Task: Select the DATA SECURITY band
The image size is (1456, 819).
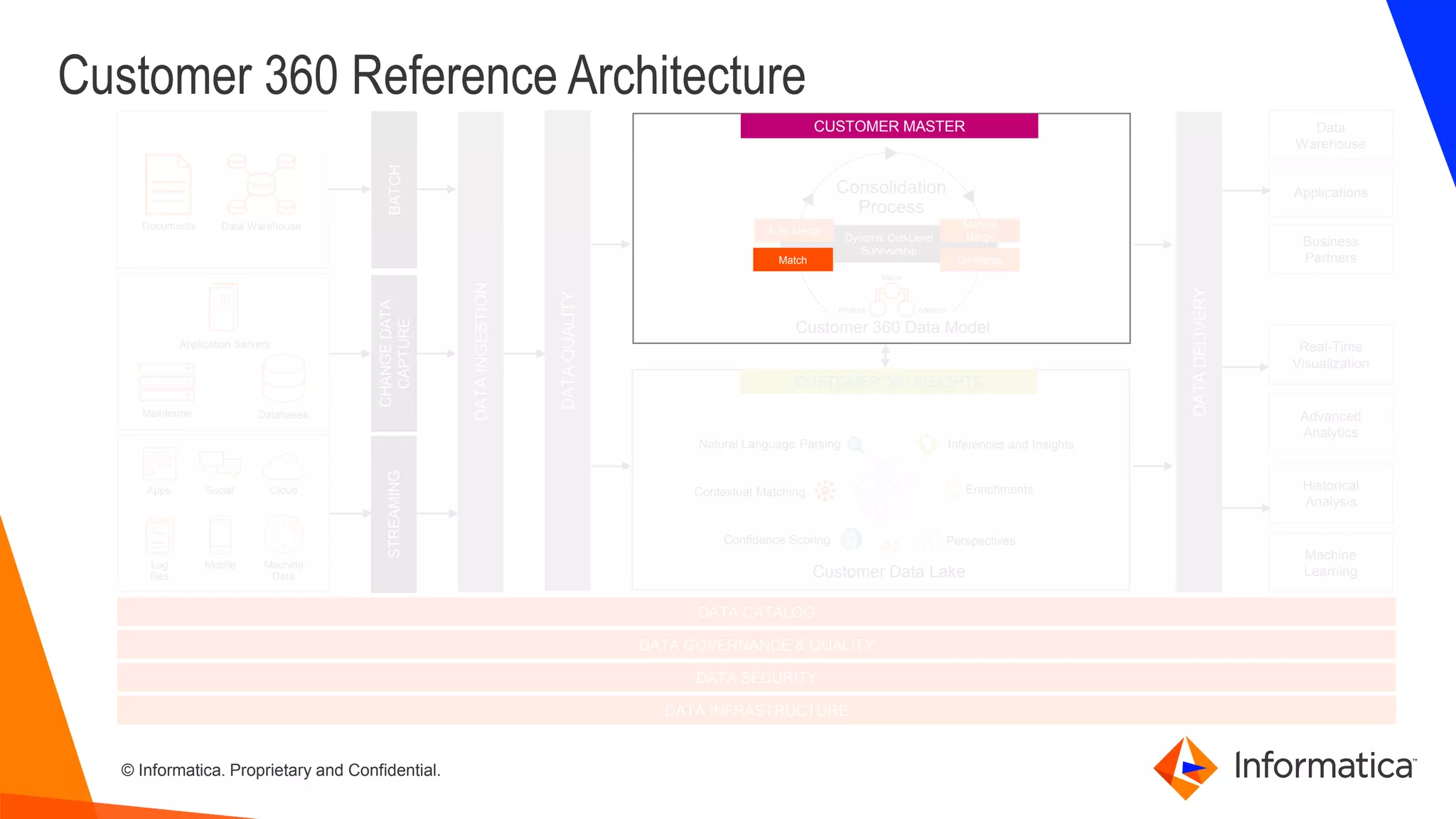Action: (x=756, y=678)
